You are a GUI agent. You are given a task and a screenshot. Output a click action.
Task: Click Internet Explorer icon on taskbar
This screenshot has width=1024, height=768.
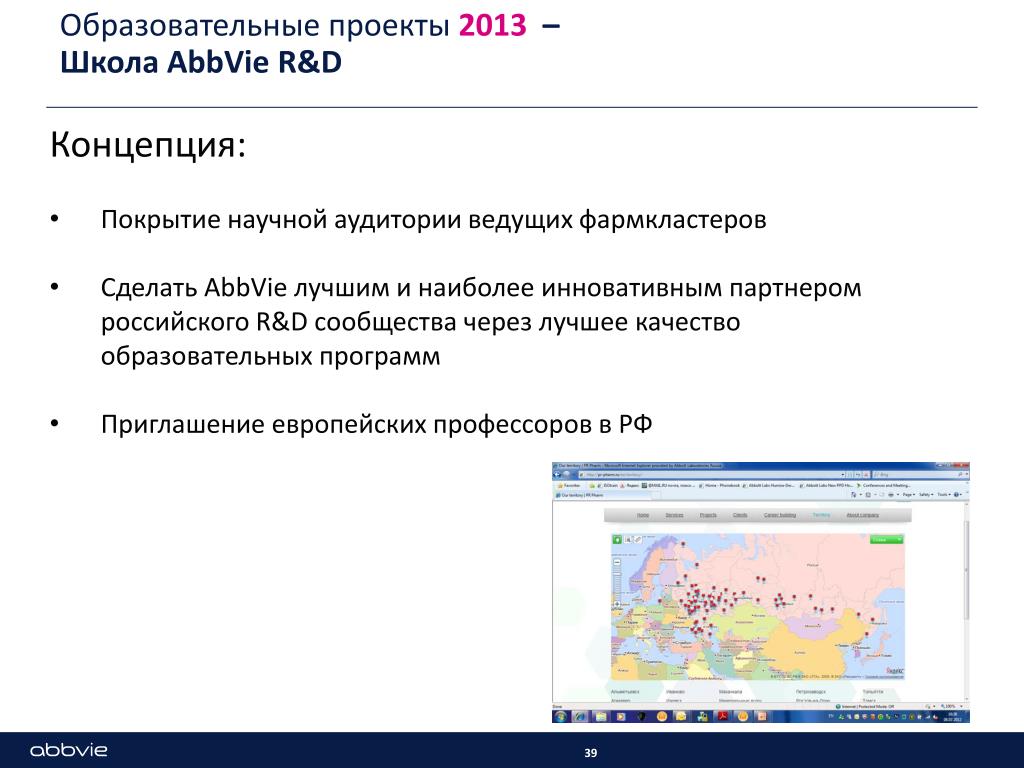pyautogui.click(x=580, y=716)
